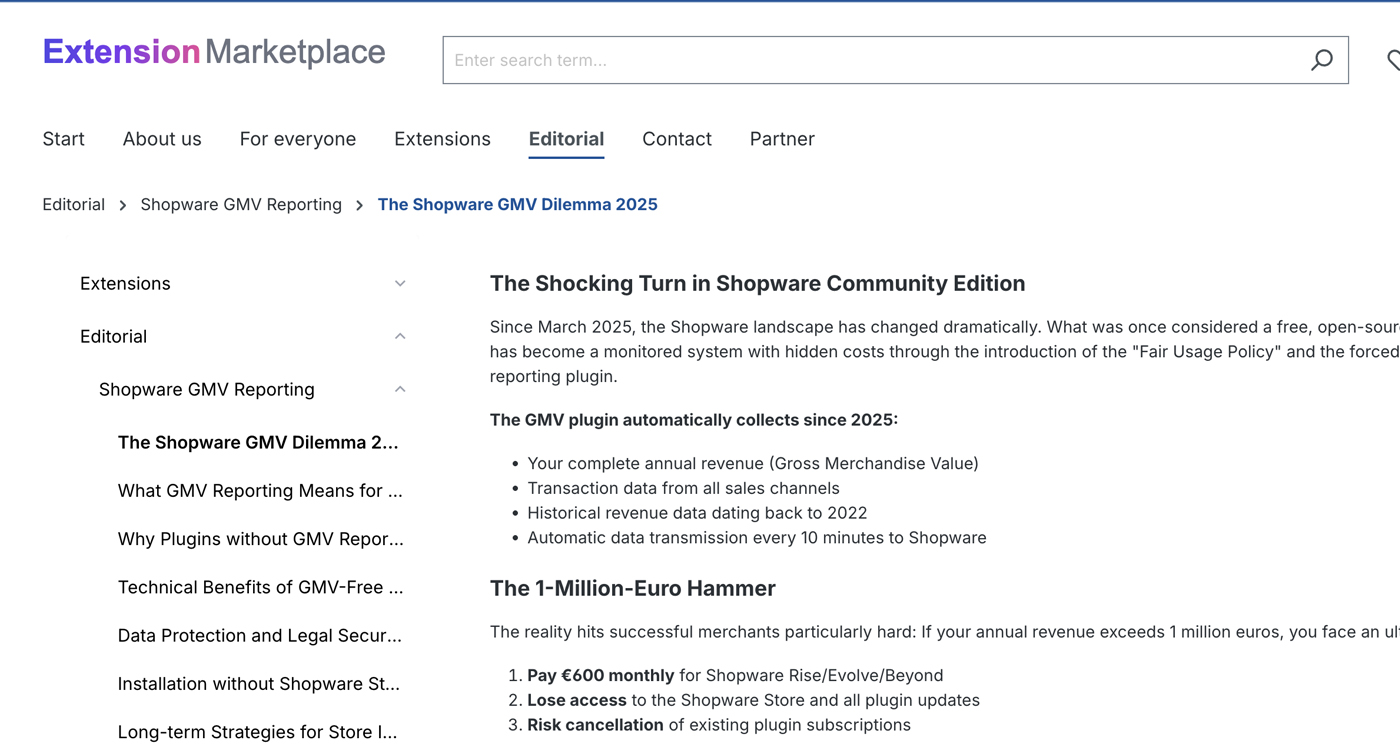Open the Extensions navigation item
This screenshot has height=750, width=1400.
coord(442,139)
